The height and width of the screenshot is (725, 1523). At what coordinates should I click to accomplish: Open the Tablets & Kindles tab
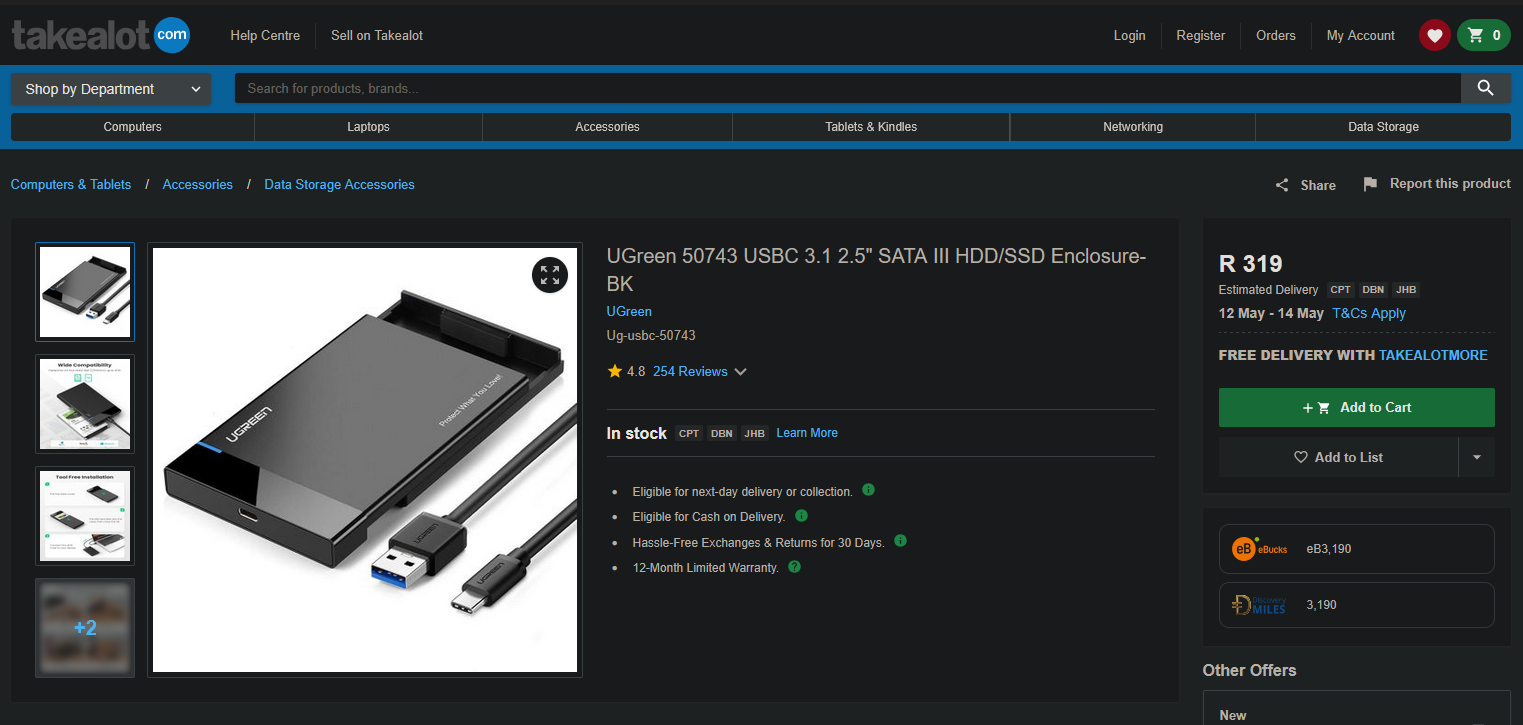click(x=871, y=127)
